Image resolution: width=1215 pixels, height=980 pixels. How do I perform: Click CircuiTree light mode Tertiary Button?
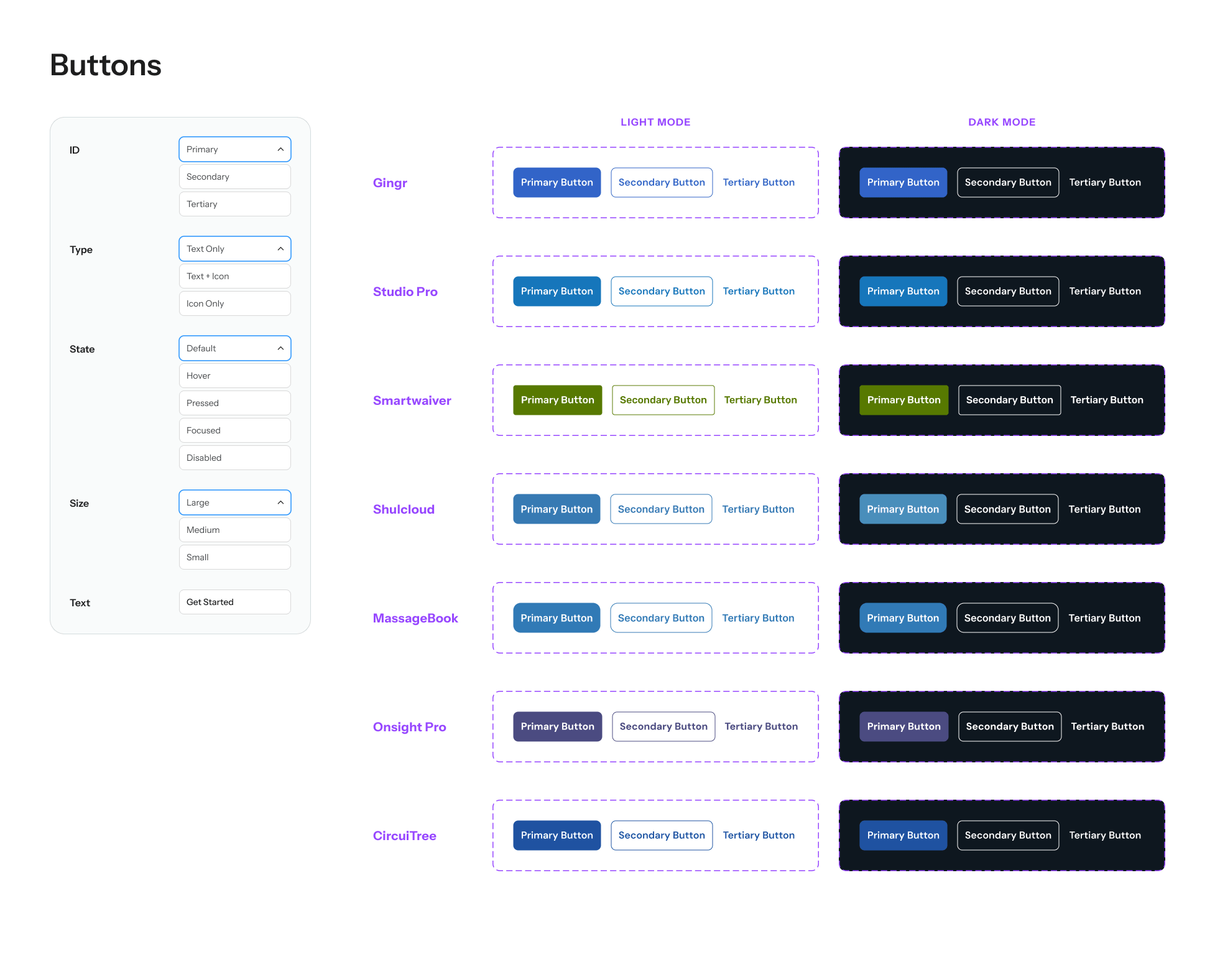pyautogui.click(x=759, y=835)
